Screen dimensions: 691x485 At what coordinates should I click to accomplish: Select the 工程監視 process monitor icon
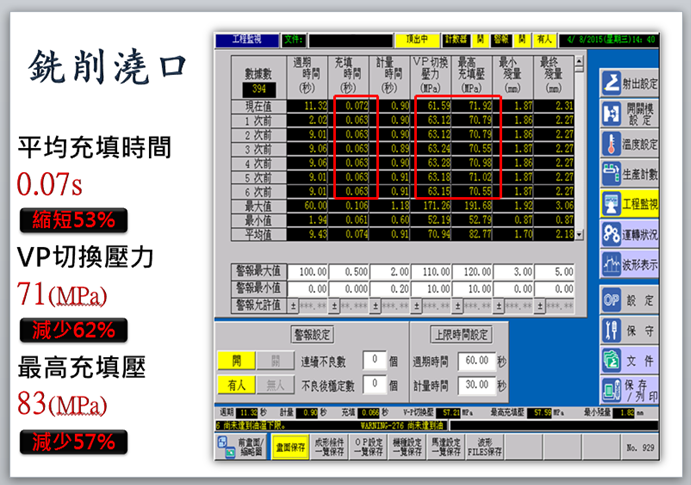pyautogui.click(x=629, y=204)
